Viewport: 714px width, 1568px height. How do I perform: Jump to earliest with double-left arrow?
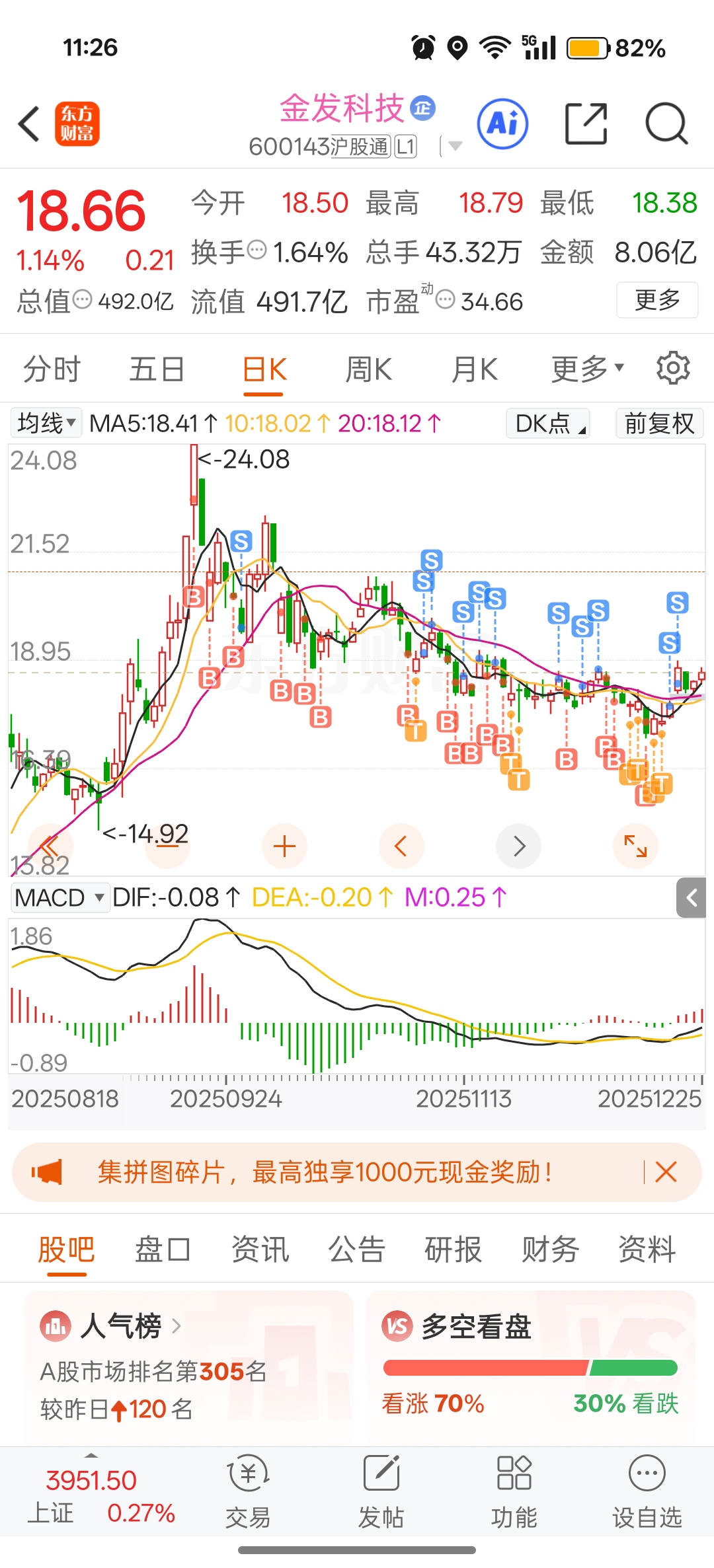(x=50, y=846)
